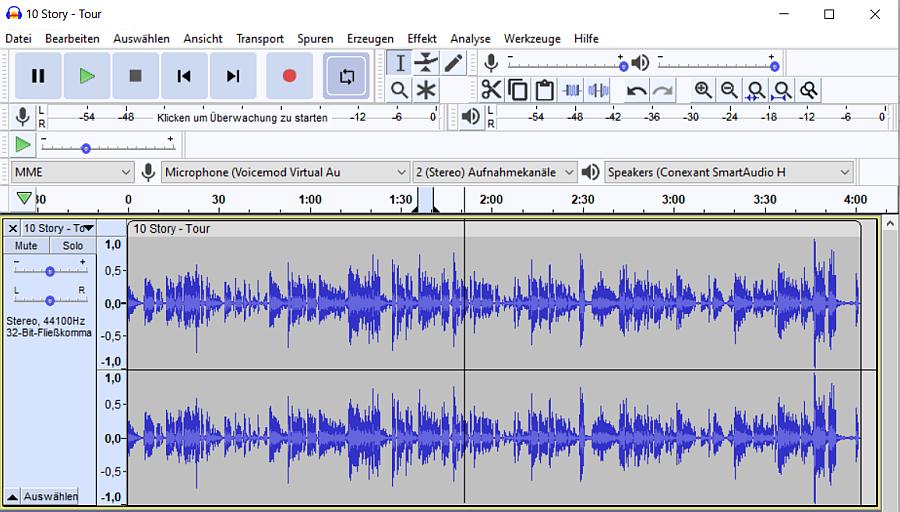Open the 2 (Stereo) Aufnahmekanäle dropdown
This screenshot has width=900, height=512.
tap(494, 172)
